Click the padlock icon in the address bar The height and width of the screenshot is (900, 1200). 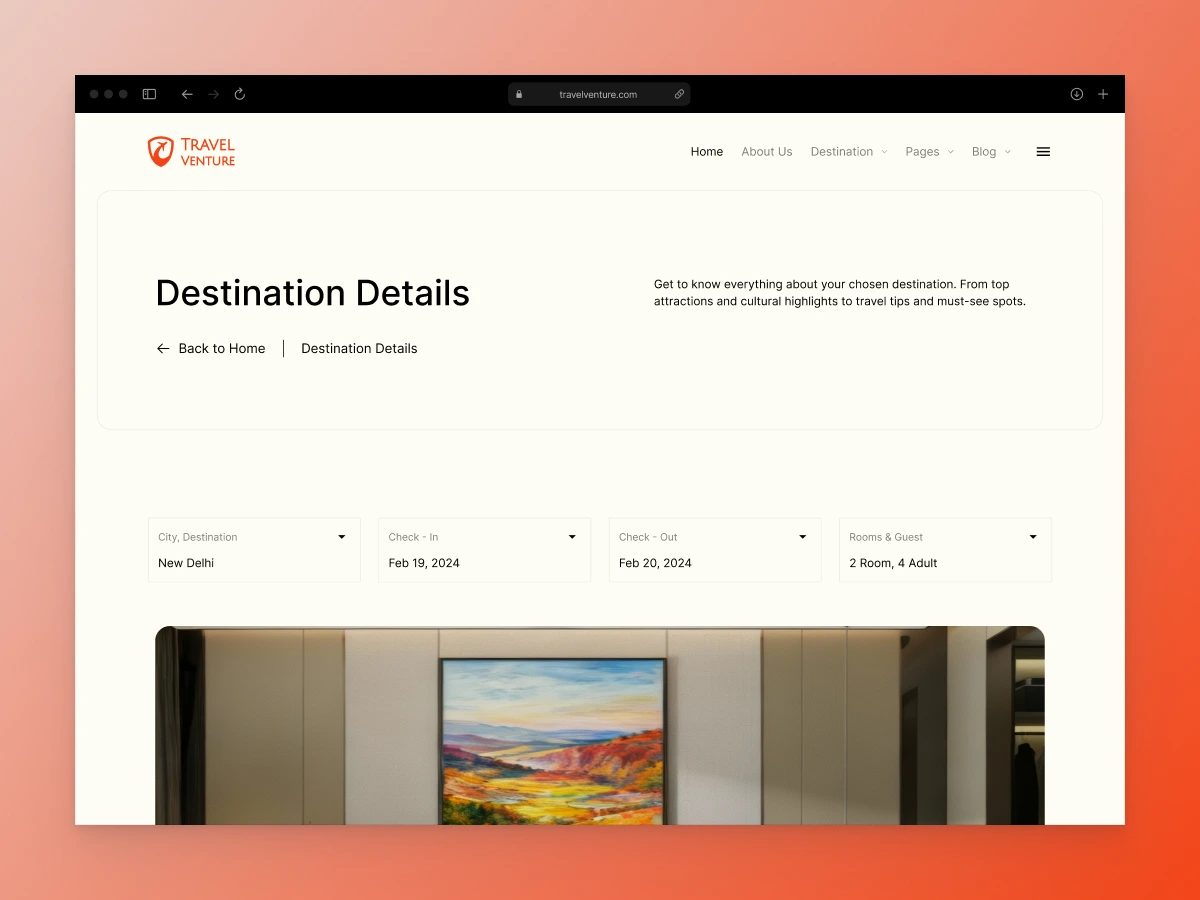[x=519, y=94]
